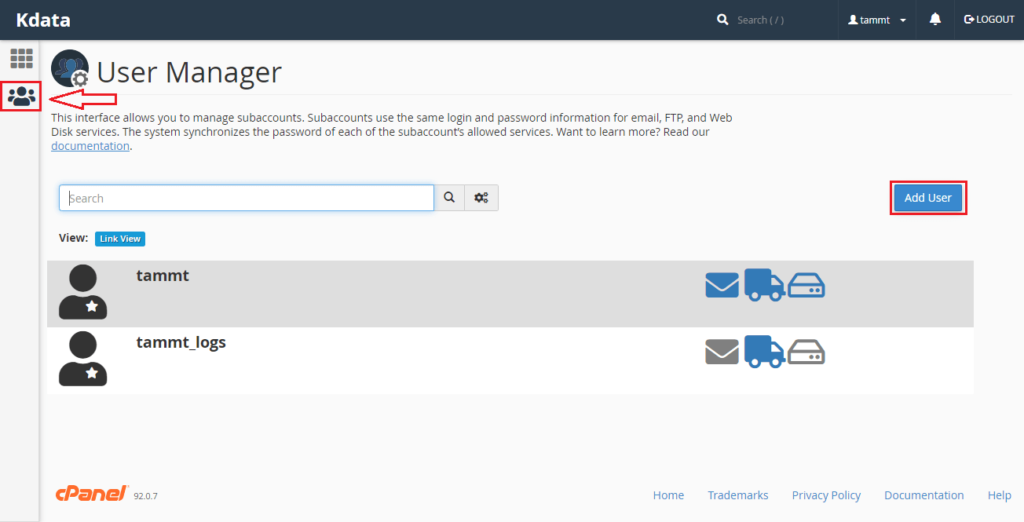Click the email envelope icon for tammt

pos(722,285)
